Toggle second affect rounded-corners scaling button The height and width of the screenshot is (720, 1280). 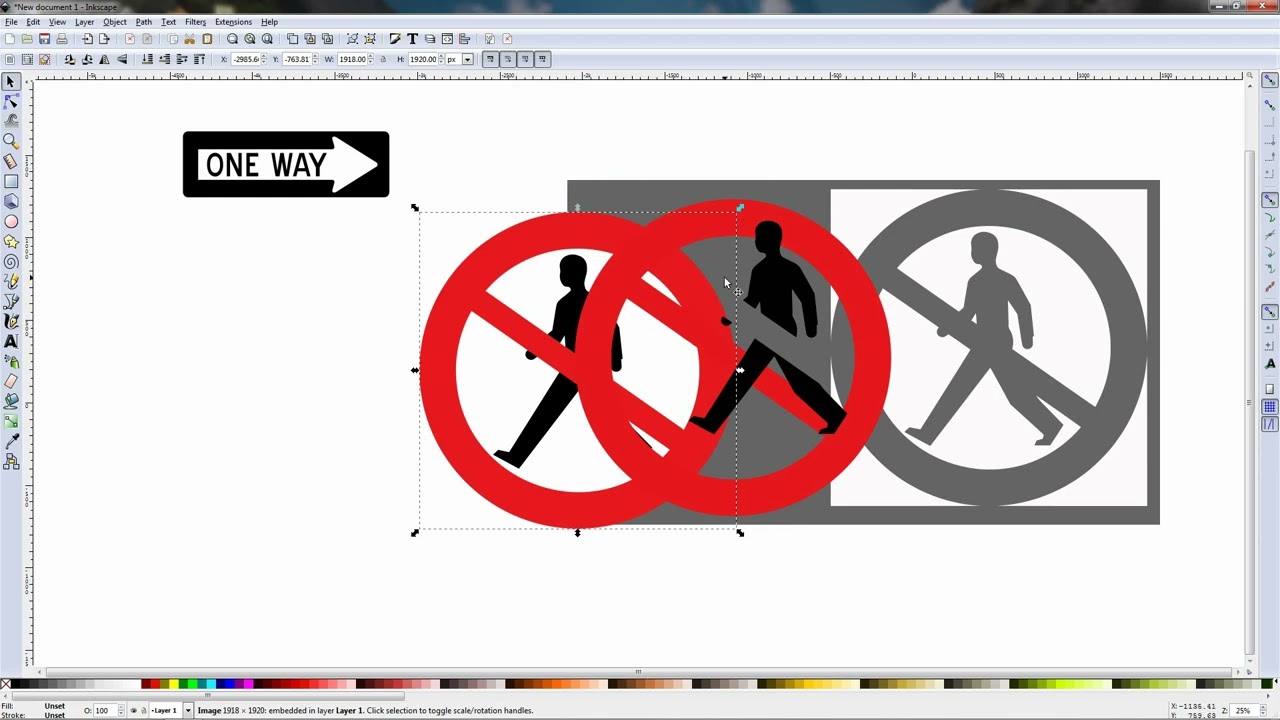(507, 59)
